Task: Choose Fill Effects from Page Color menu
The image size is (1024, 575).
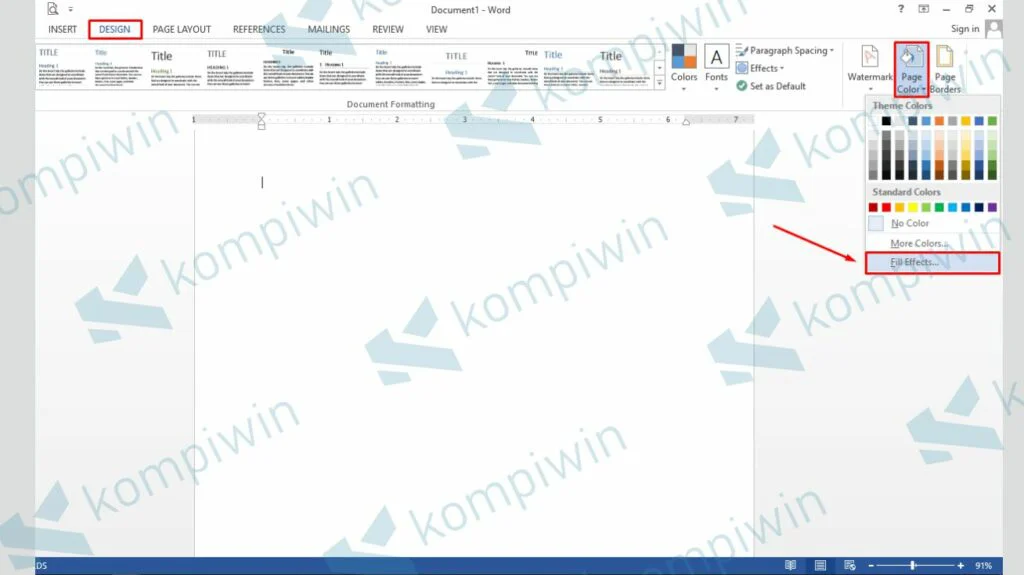Action: click(x=913, y=262)
